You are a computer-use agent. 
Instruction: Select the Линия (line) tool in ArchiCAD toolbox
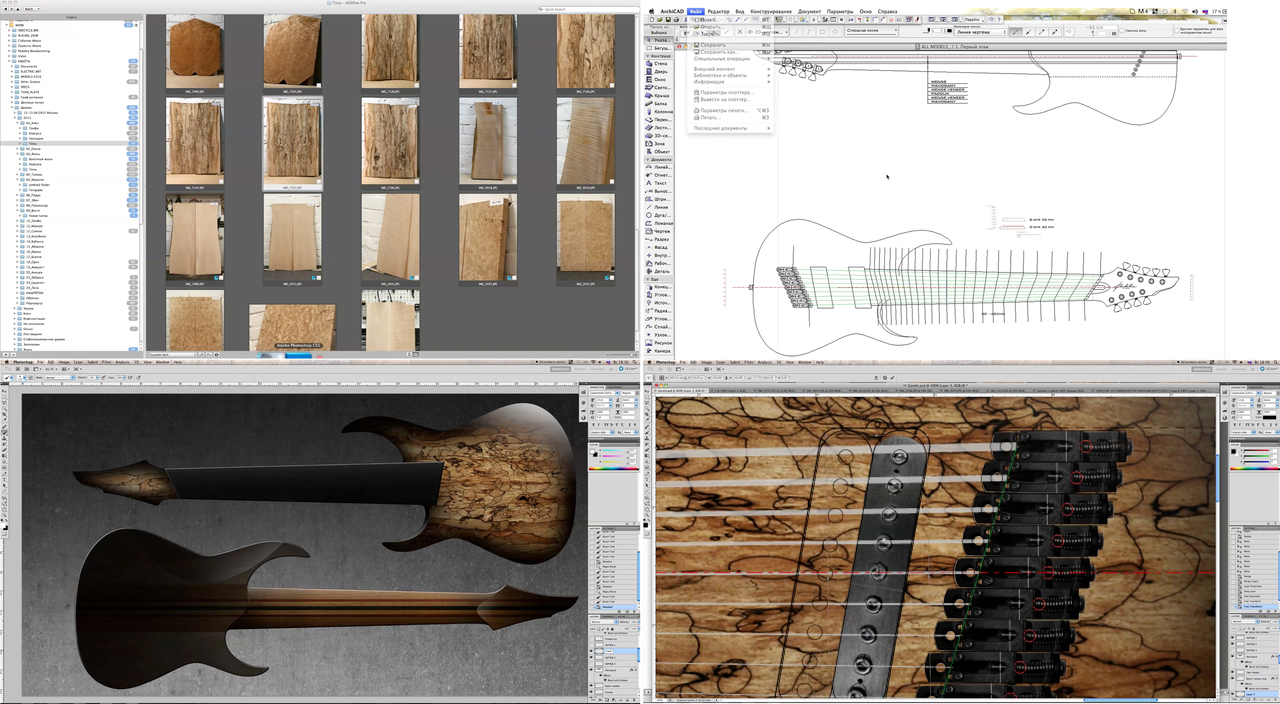658,207
